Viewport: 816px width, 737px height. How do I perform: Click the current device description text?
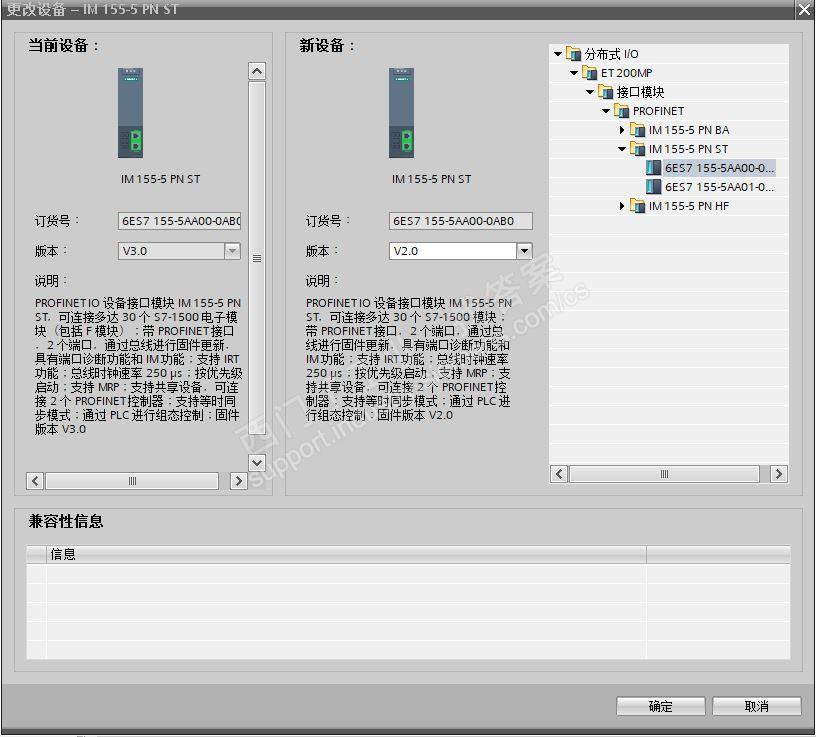(138, 366)
